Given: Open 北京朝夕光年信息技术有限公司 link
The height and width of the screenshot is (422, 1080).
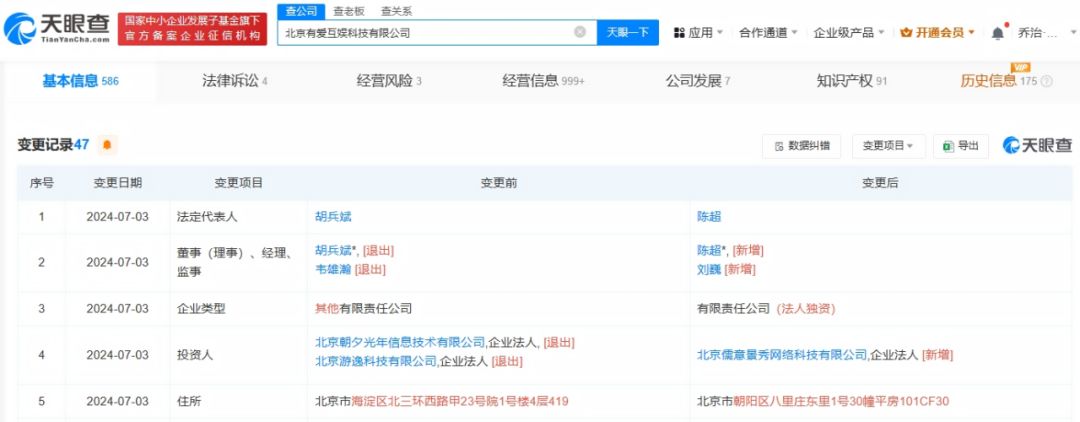Looking at the screenshot, I should point(399,342).
